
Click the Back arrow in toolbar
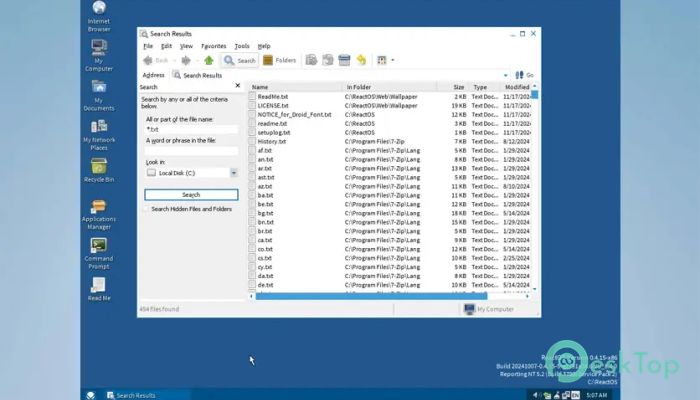(x=148, y=60)
